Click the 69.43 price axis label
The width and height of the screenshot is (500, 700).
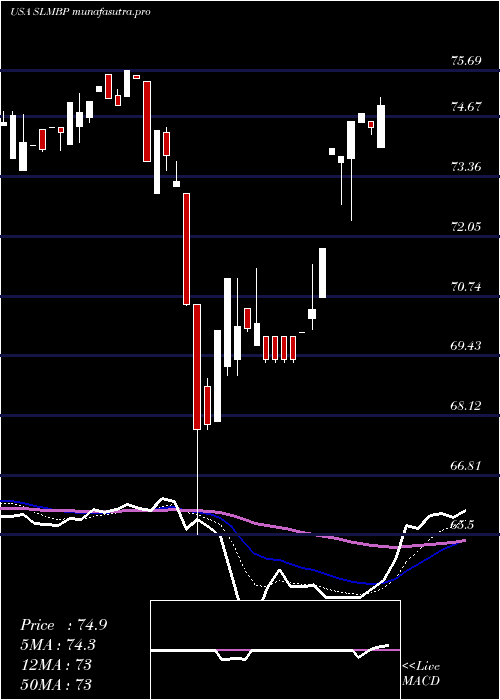[466, 346]
